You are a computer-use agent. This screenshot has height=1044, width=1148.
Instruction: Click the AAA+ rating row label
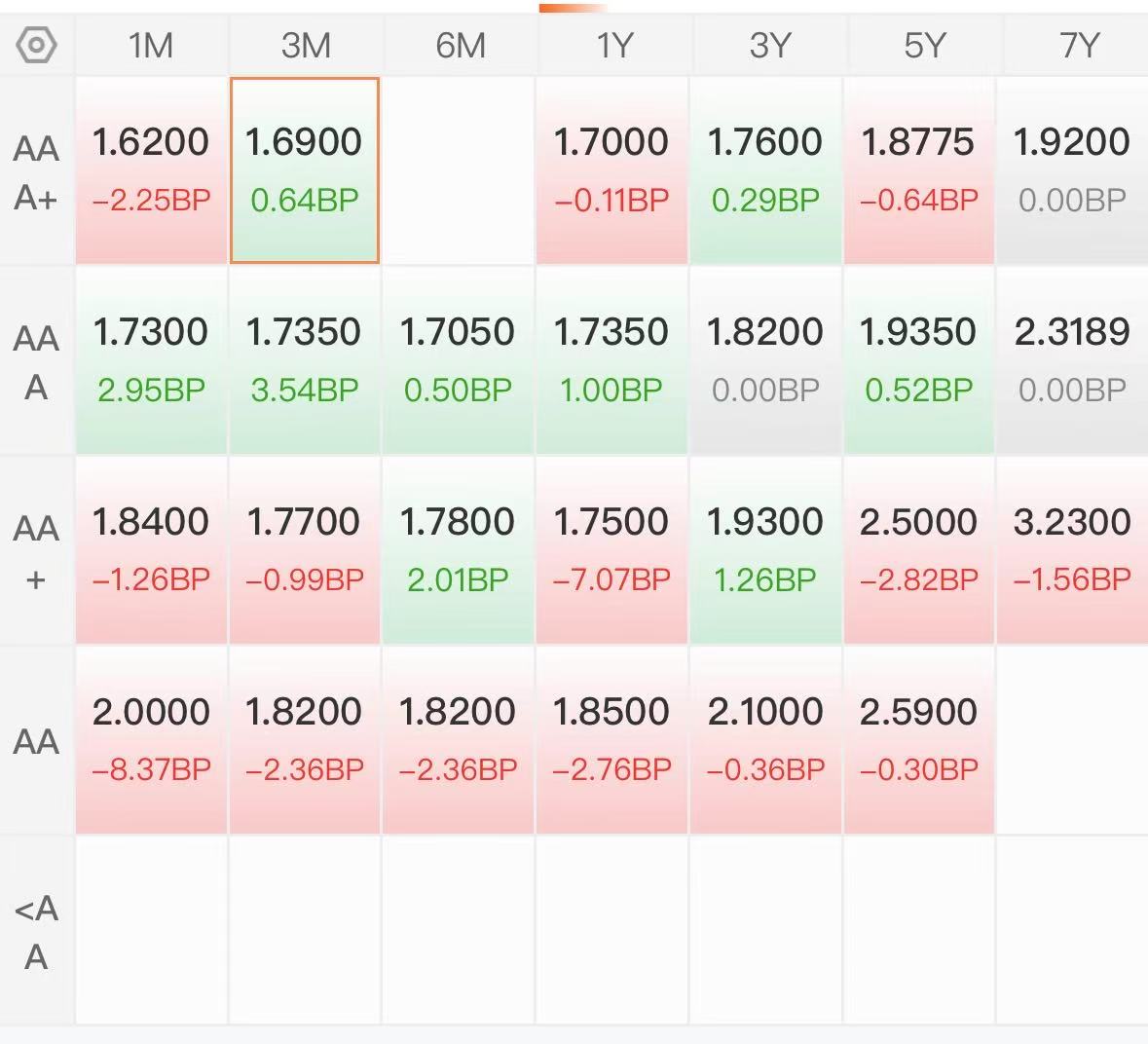(36, 172)
